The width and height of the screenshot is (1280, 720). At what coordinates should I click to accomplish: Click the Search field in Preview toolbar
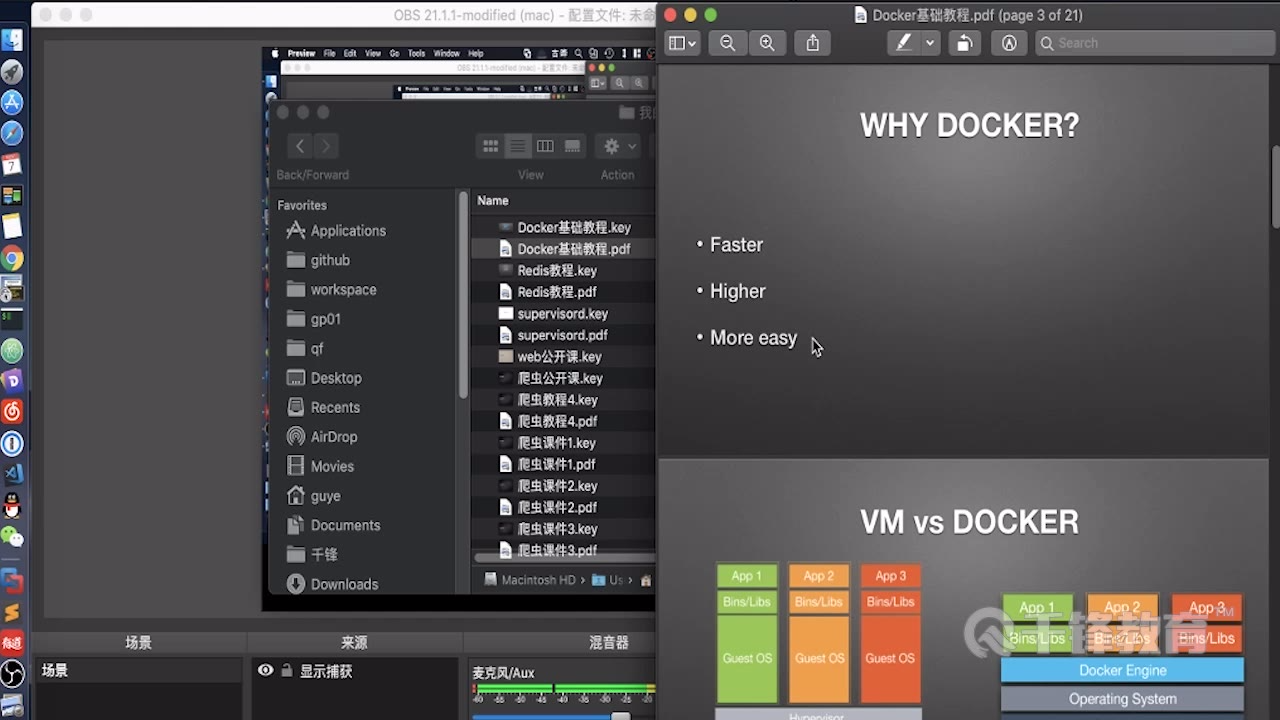1155,43
